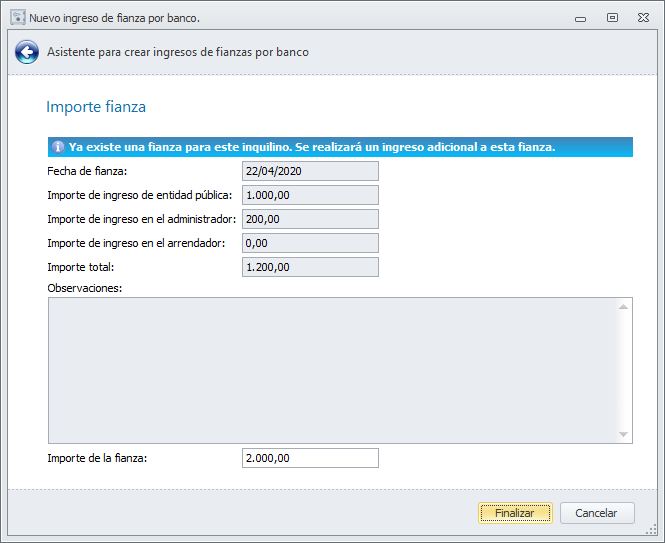Maximize the fianza wizard window
Screen dimensions: 665x543
(612, 17)
